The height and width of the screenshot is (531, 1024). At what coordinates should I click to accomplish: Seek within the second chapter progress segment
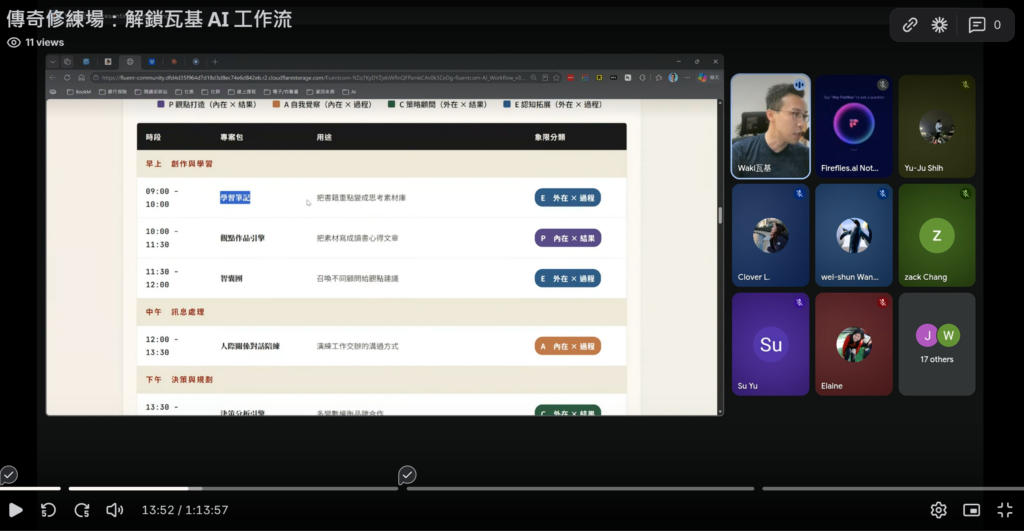pos(233,488)
